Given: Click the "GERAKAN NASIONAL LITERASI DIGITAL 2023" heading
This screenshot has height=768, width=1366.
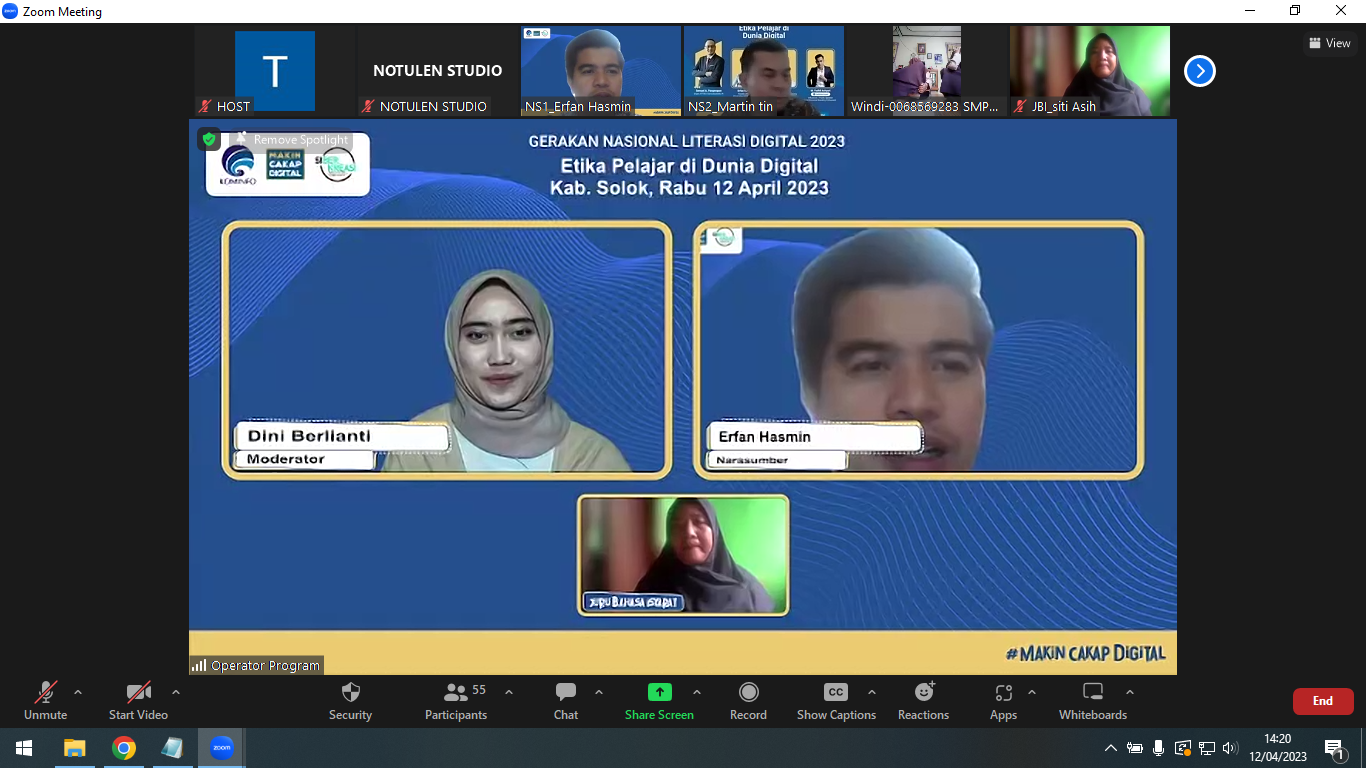Looking at the screenshot, I should 687,142.
